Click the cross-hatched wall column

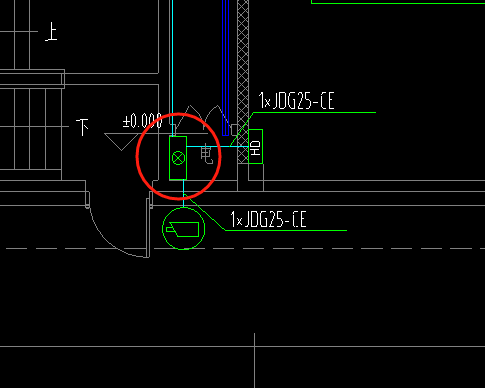243,81
